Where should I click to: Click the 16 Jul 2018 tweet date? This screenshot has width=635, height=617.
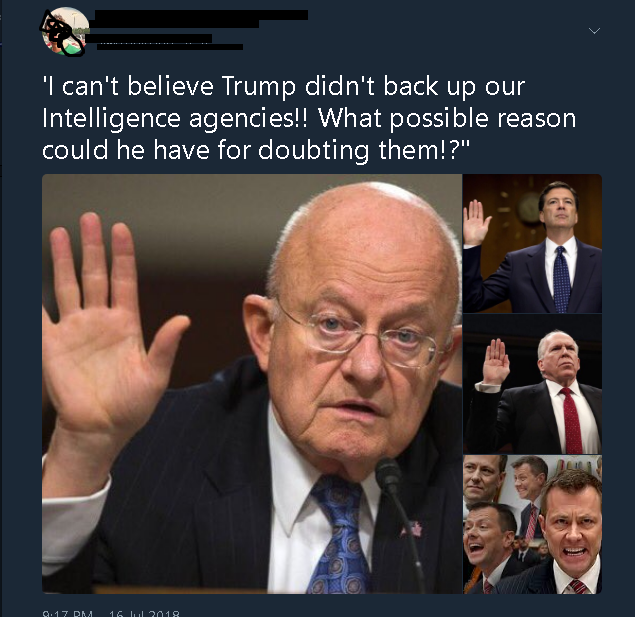click(144, 613)
